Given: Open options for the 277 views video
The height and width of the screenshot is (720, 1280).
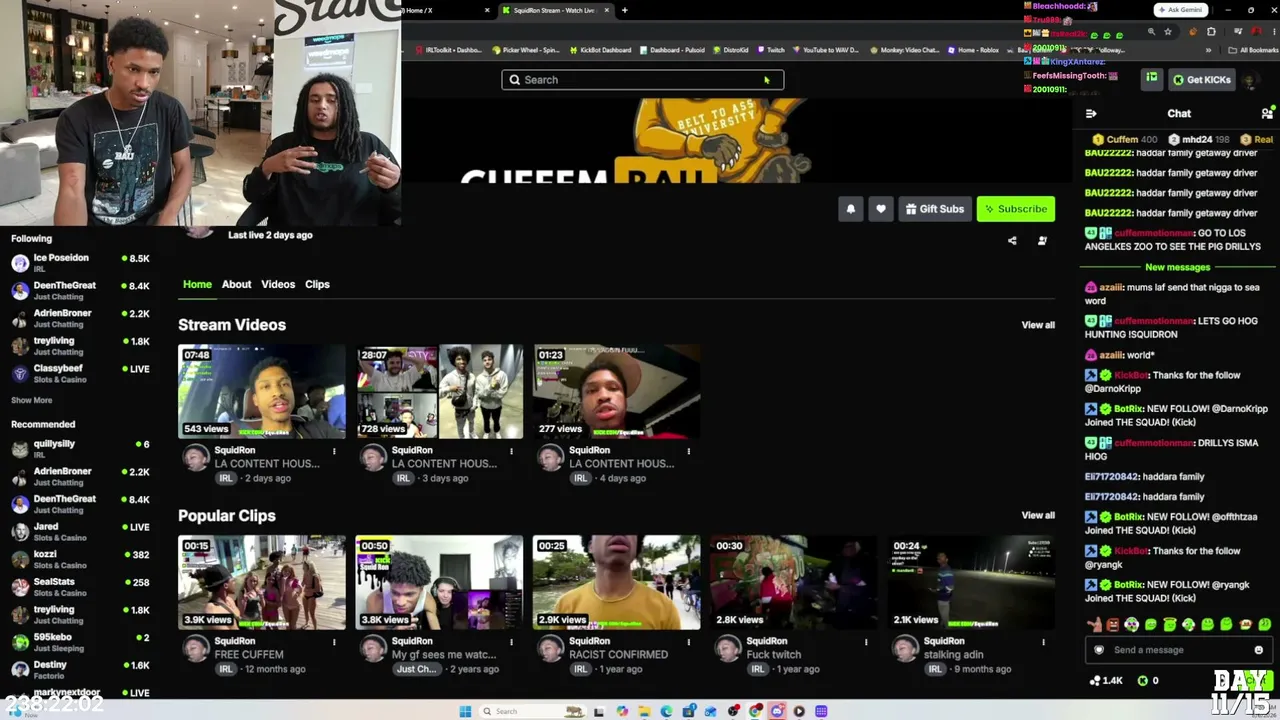Looking at the screenshot, I should click(688, 451).
